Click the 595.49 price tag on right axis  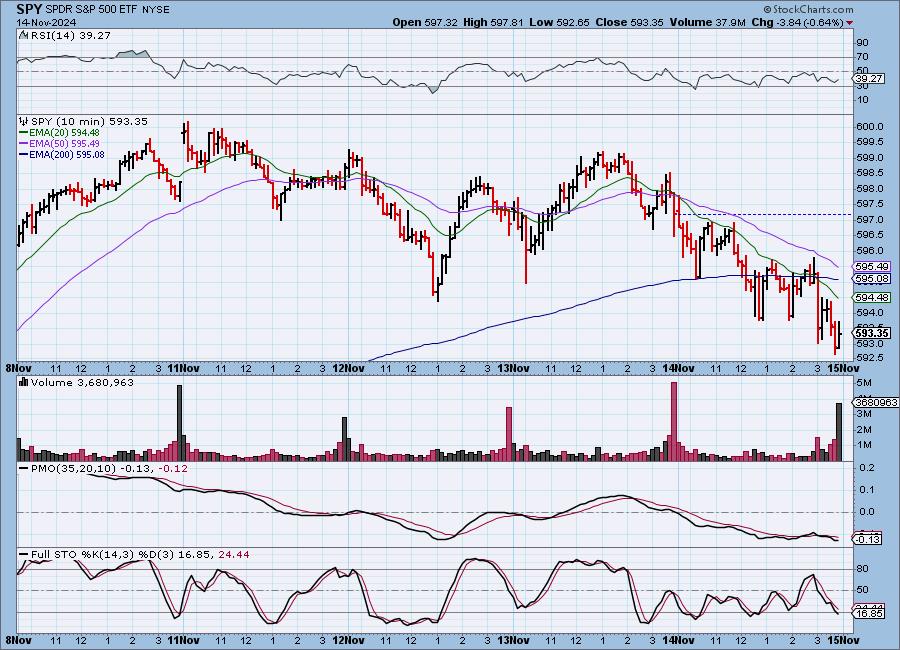pyautogui.click(x=871, y=266)
